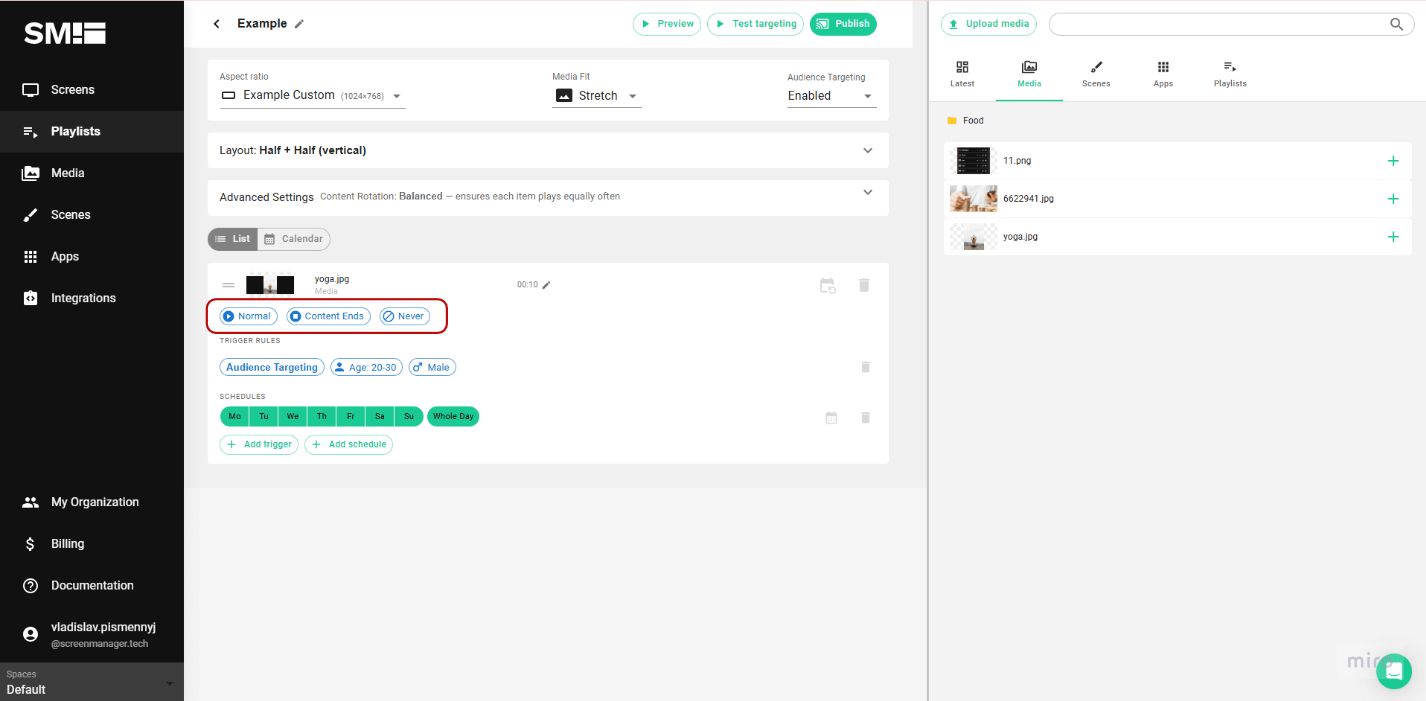The width and height of the screenshot is (1426, 701).
Task: Open the Scenes sidebar item
Action: tap(70, 214)
